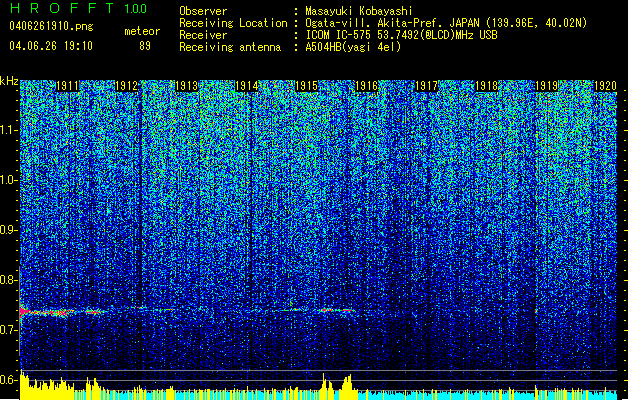This screenshot has width=629, height=400.
Task: Select the file name 0406261910.png
Action: [x=51, y=26]
